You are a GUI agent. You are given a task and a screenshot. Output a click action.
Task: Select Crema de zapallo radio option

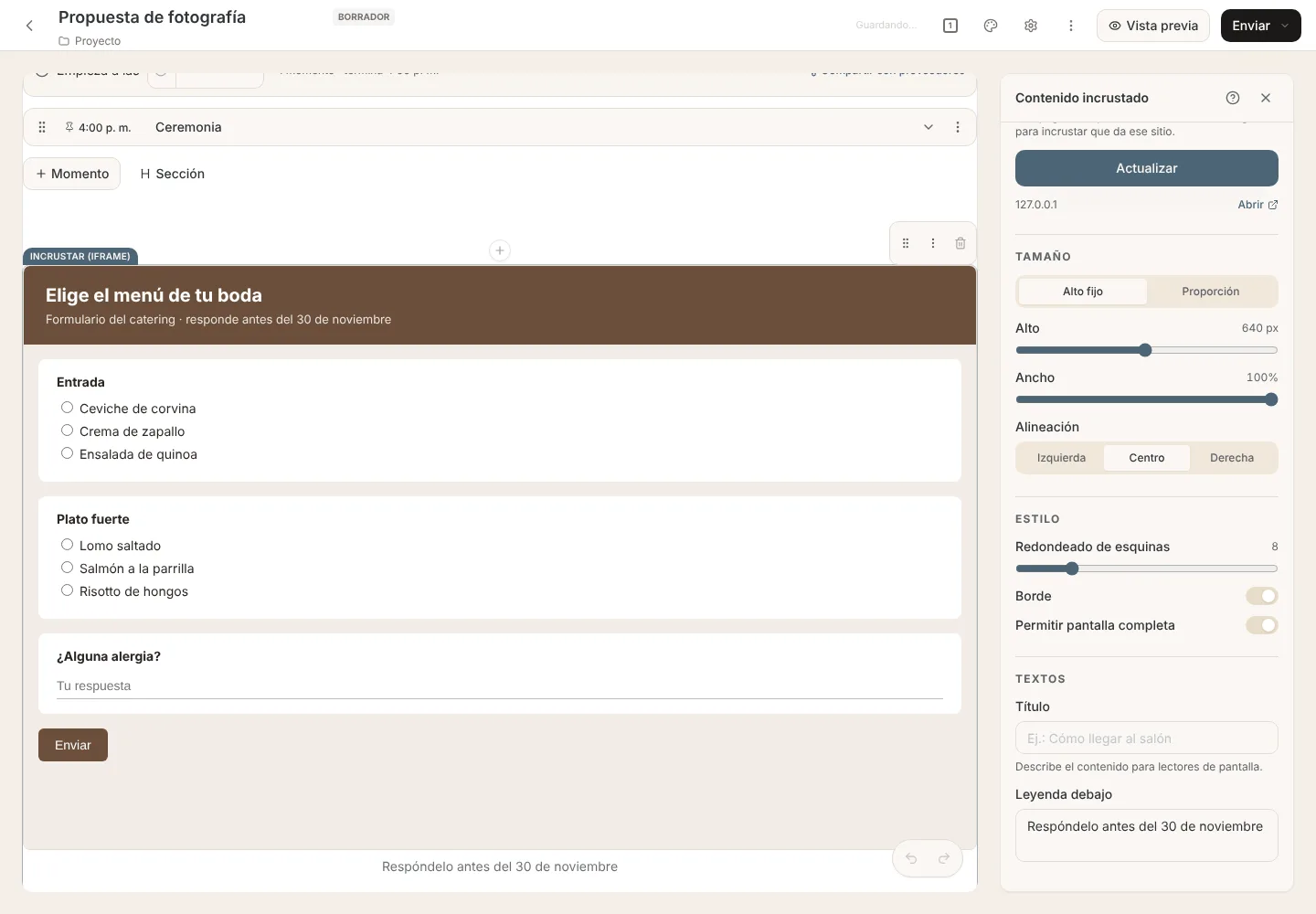tap(67, 430)
